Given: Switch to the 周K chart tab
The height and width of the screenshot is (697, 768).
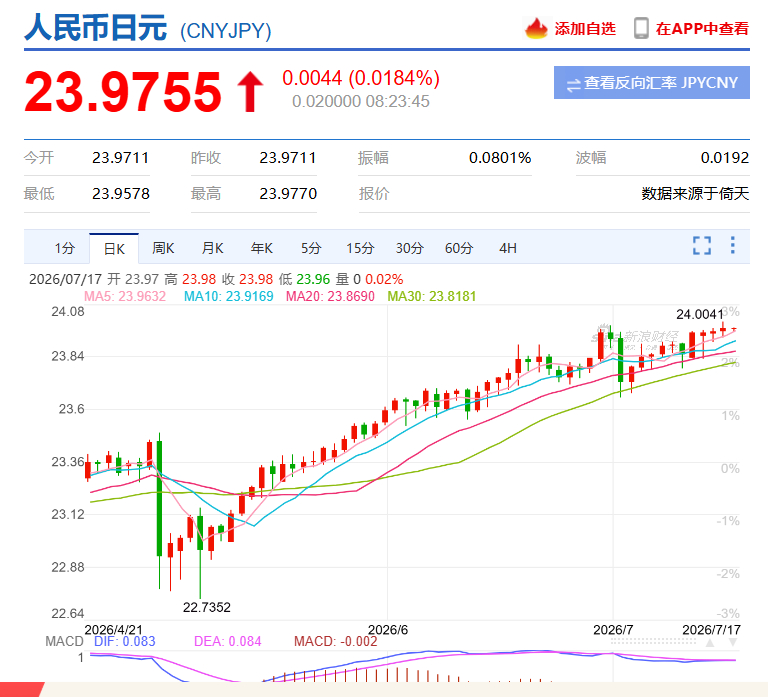Looking at the screenshot, I should pos(163,248).
